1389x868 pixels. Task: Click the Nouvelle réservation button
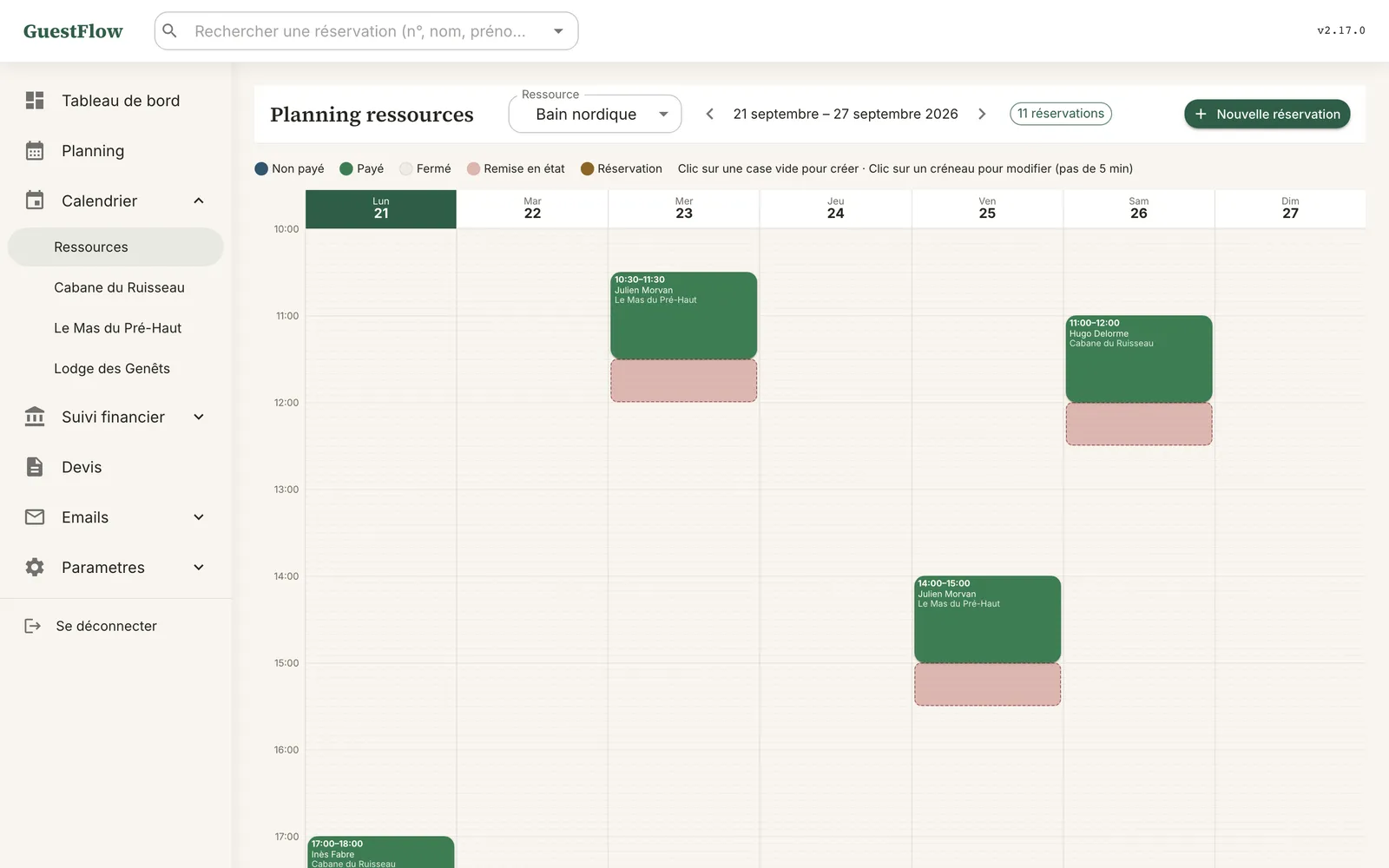point(1267,114)
